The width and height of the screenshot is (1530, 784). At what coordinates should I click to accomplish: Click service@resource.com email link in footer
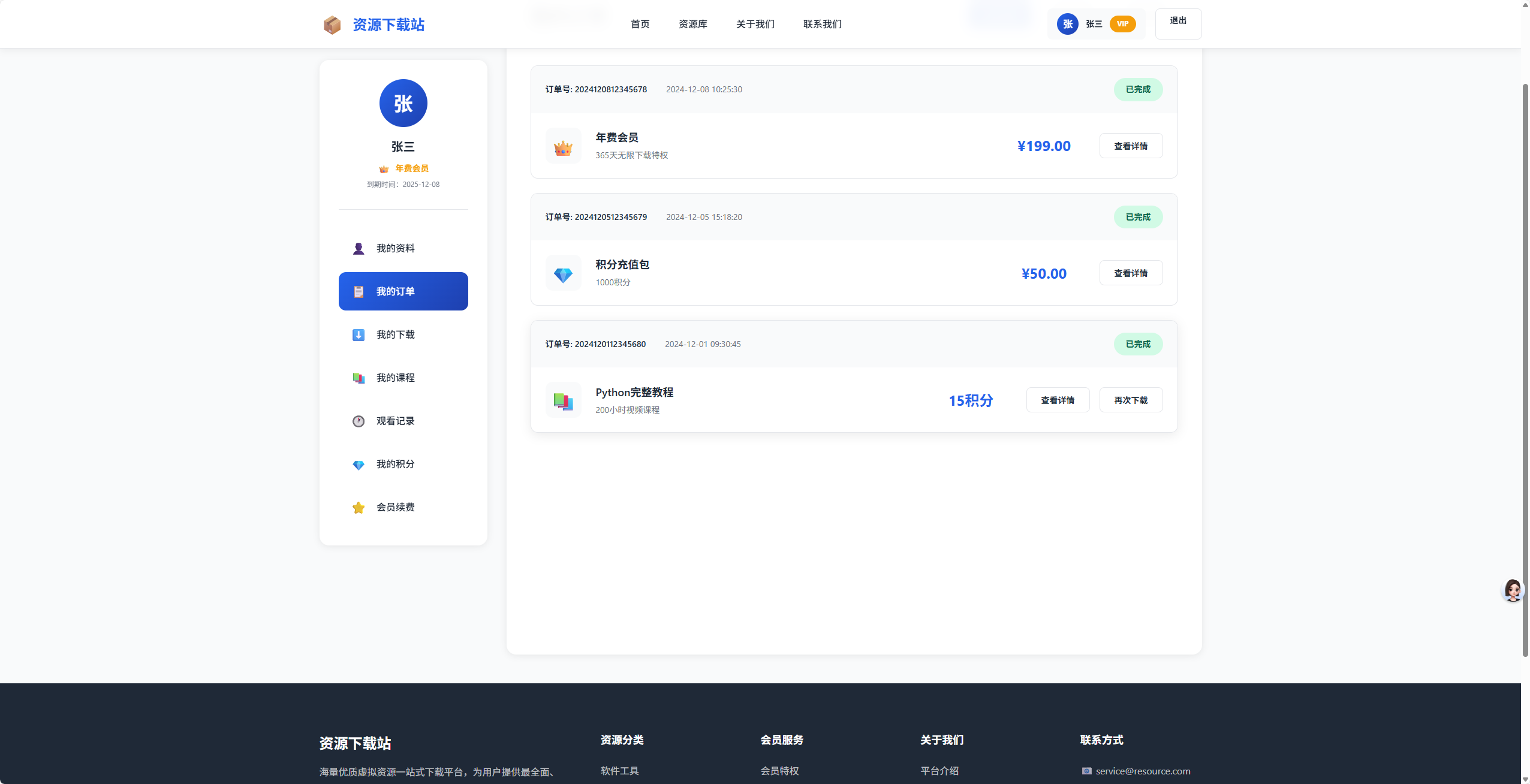[x=1142, y=771]
